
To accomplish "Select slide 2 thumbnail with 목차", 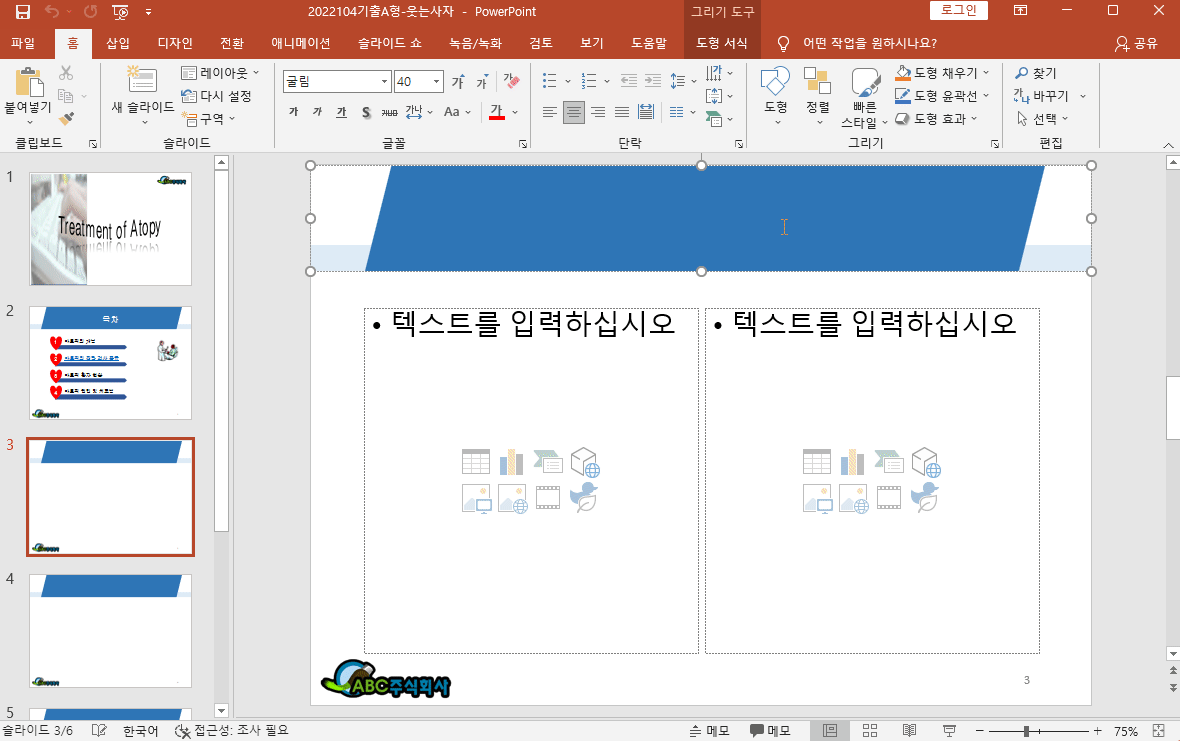I will (111, 363).
